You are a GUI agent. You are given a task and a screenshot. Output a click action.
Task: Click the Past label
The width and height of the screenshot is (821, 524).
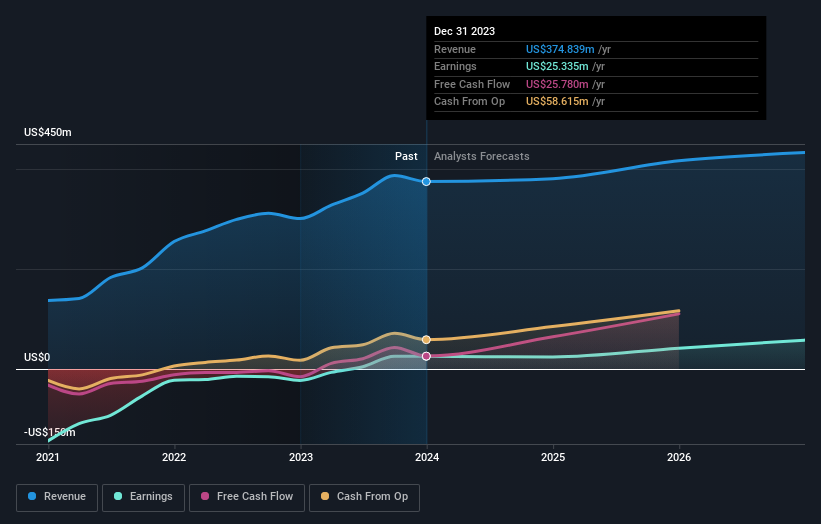(x=406, y=157)
